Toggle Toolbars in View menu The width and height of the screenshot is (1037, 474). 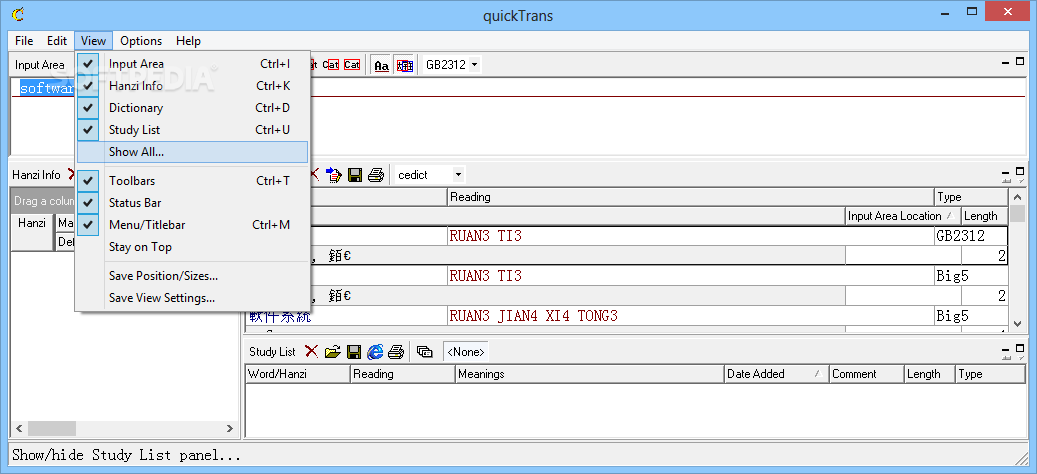192,180
